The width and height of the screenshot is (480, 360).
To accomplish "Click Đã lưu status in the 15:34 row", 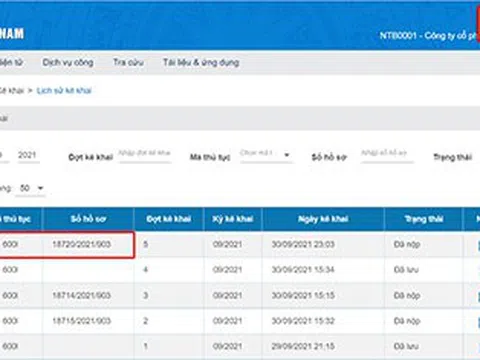I will click(x=406, y=270).
